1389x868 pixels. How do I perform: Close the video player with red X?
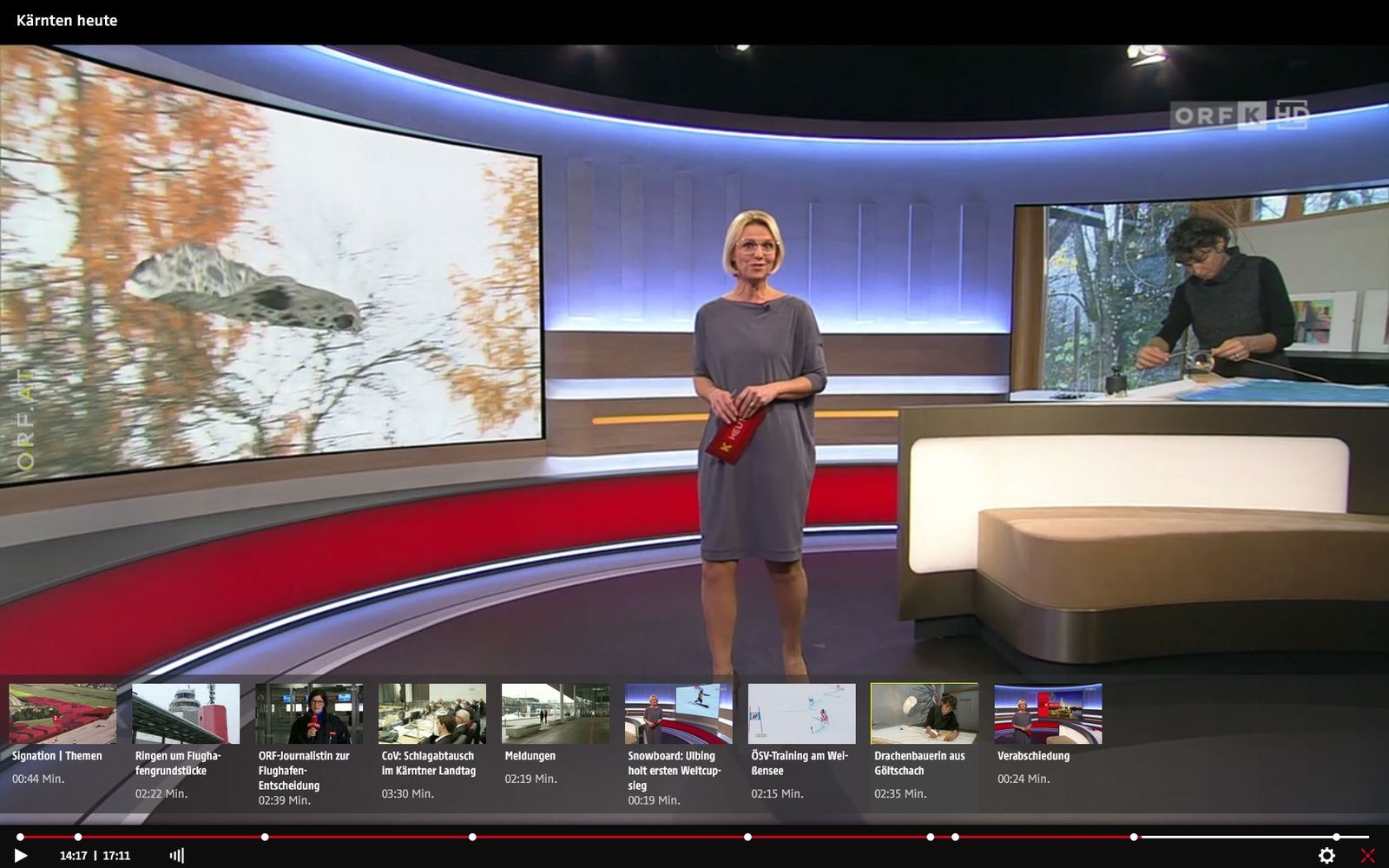click(x=1367, y=855)
